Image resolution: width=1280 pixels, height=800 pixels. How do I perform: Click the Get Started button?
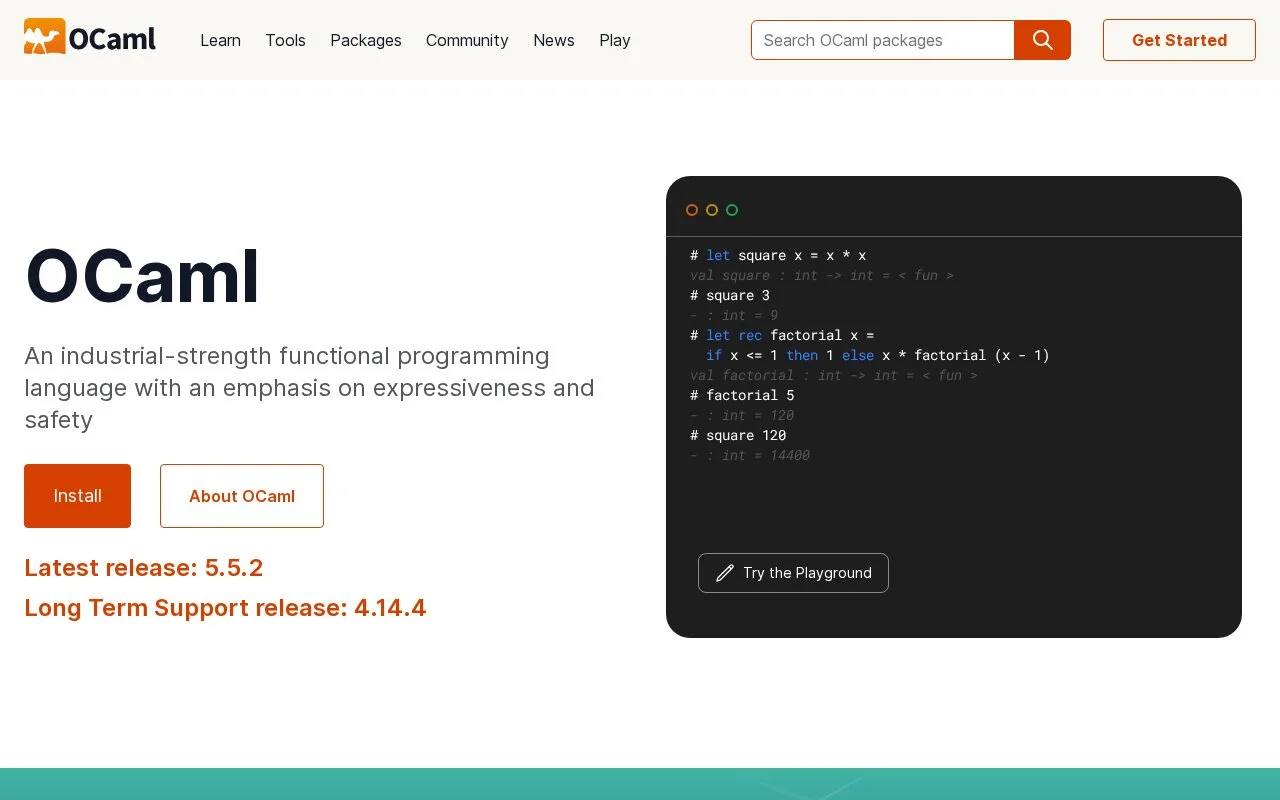click(1179, 40)
